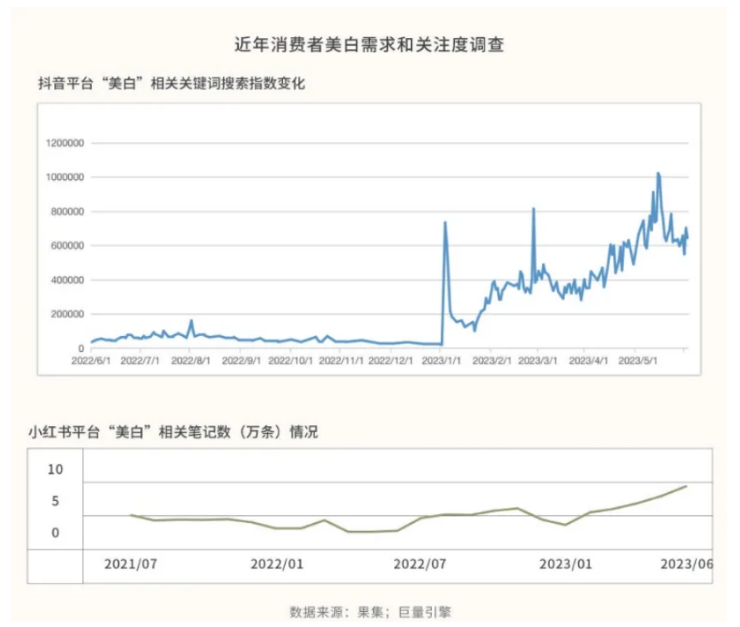
Task: Click x-axis date 2023/5/1
Action: pos(638,361)
